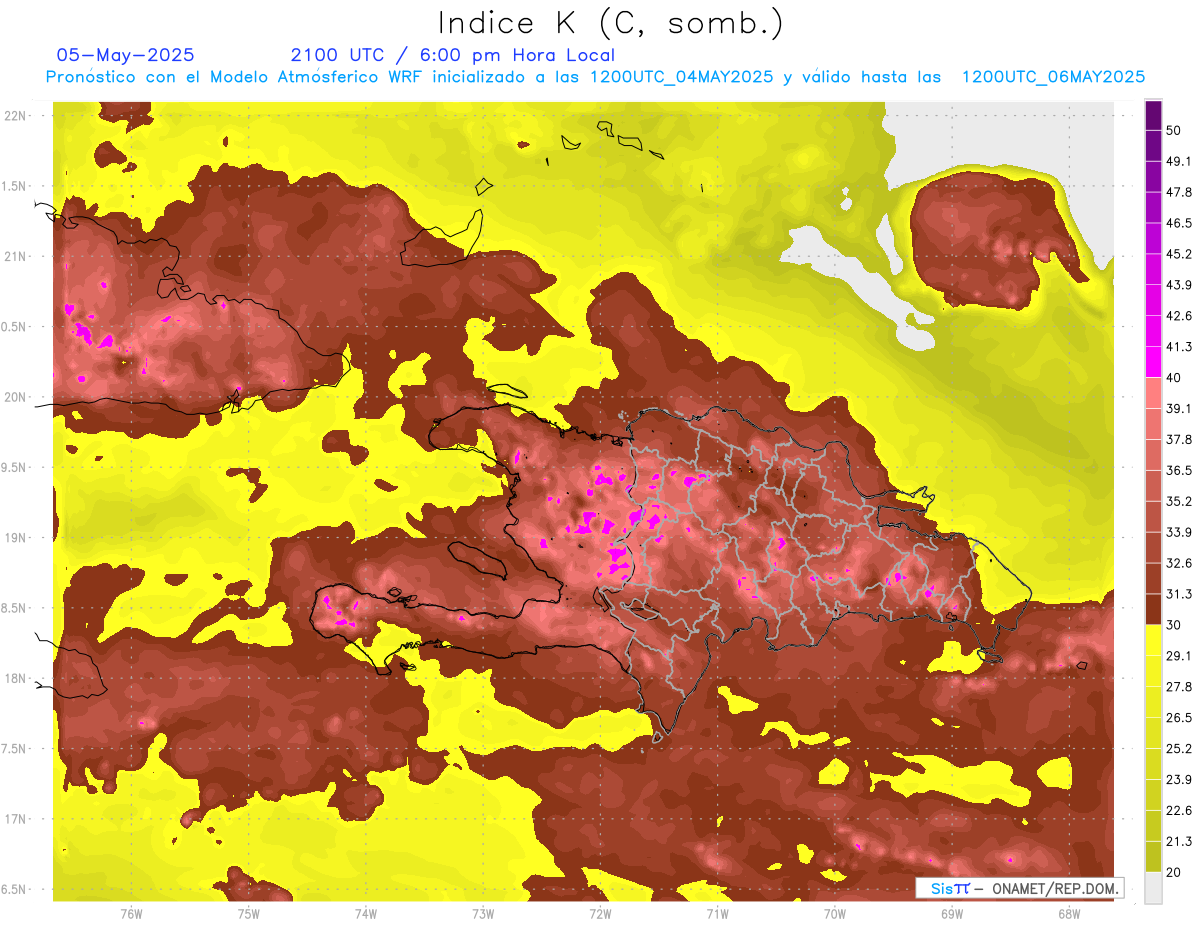The image size is (1200, 927).
Task: Click latitude label '21N'
Action: (x=15, y=257)
